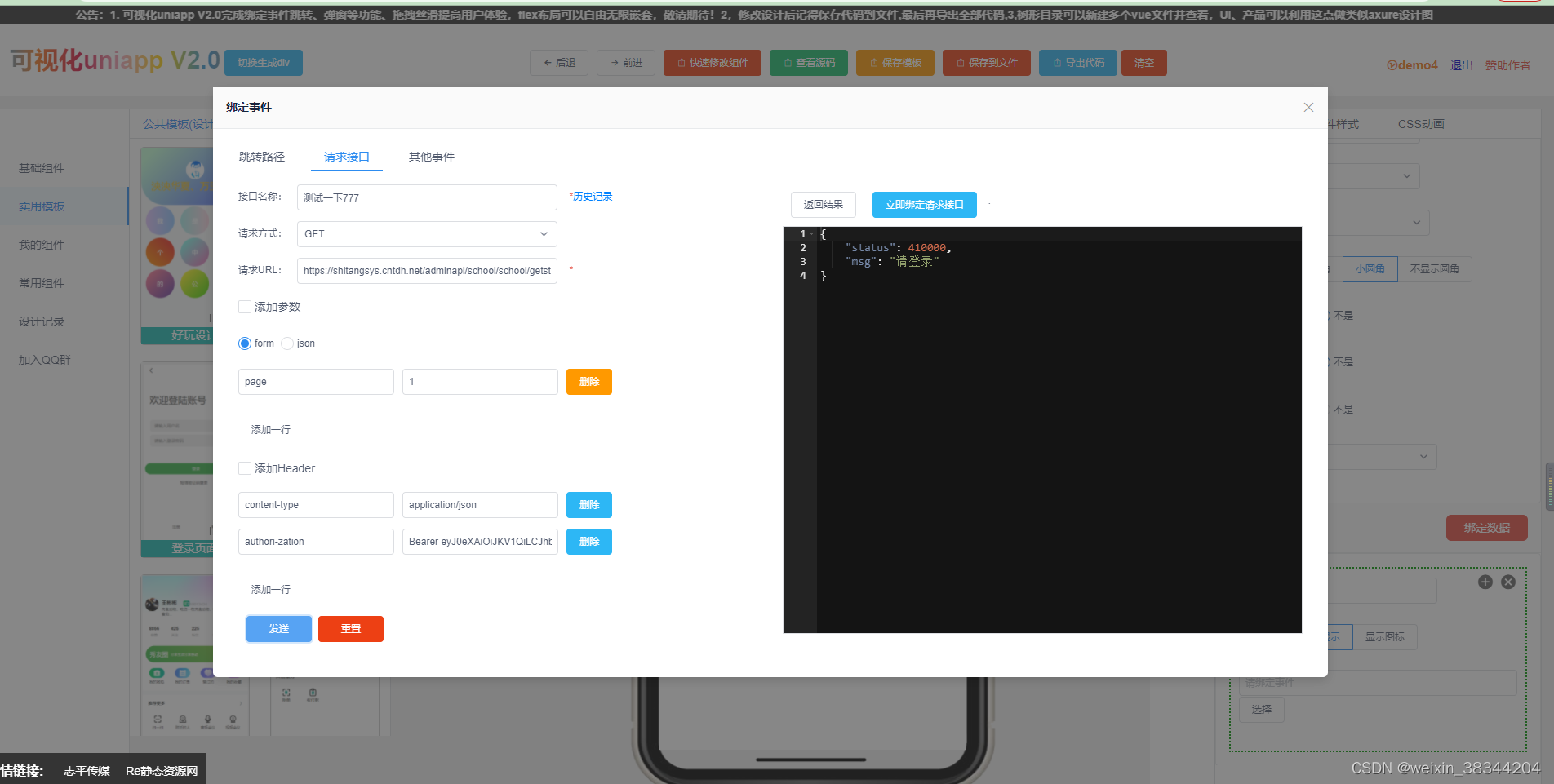
Task: Click the dark X remove icon beside the plus
Action: click(x=1508, y=582)
